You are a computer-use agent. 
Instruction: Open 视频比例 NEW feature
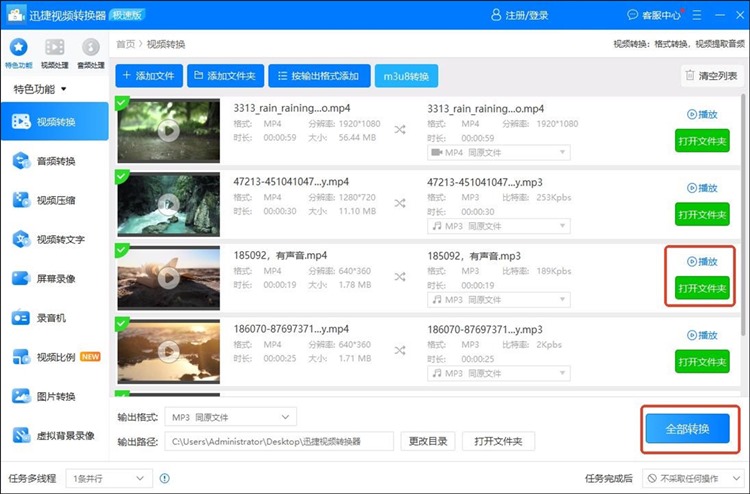(x=55, y=357)
